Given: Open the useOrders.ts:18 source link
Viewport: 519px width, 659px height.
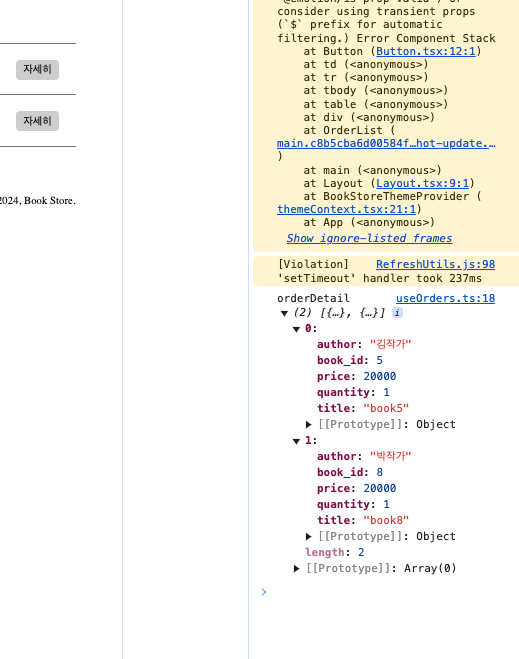Looking at the screenshot, I should [445, 298].
